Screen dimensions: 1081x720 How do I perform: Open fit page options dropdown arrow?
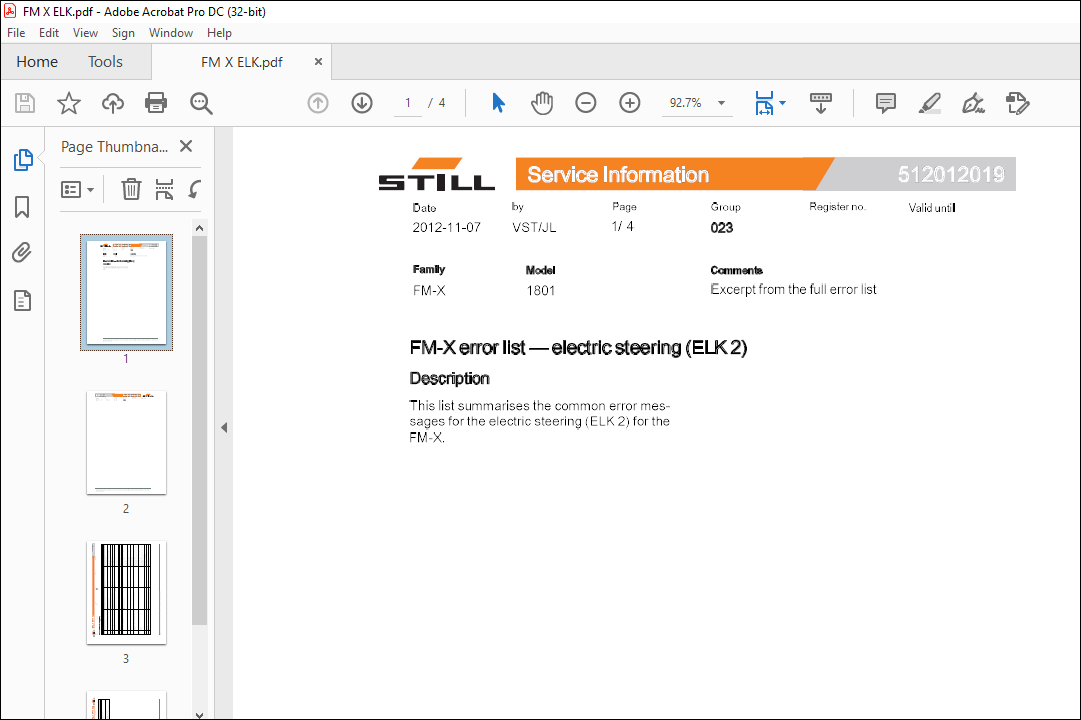click(782, 103)
